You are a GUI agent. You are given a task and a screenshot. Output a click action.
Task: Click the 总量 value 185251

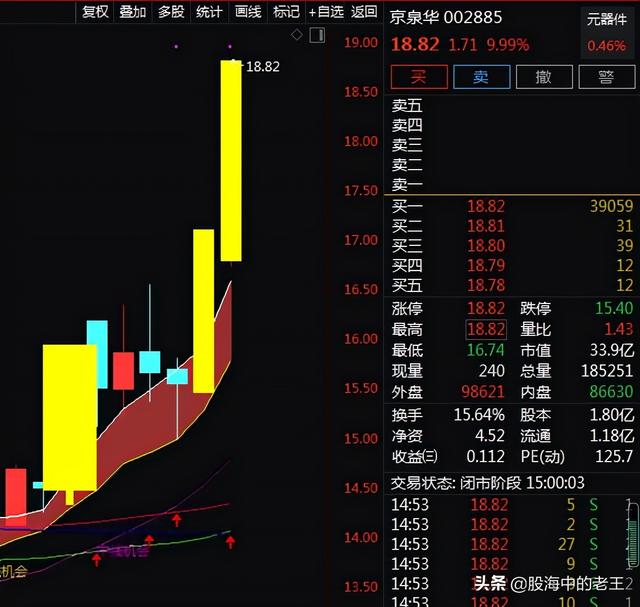(607, 371)
